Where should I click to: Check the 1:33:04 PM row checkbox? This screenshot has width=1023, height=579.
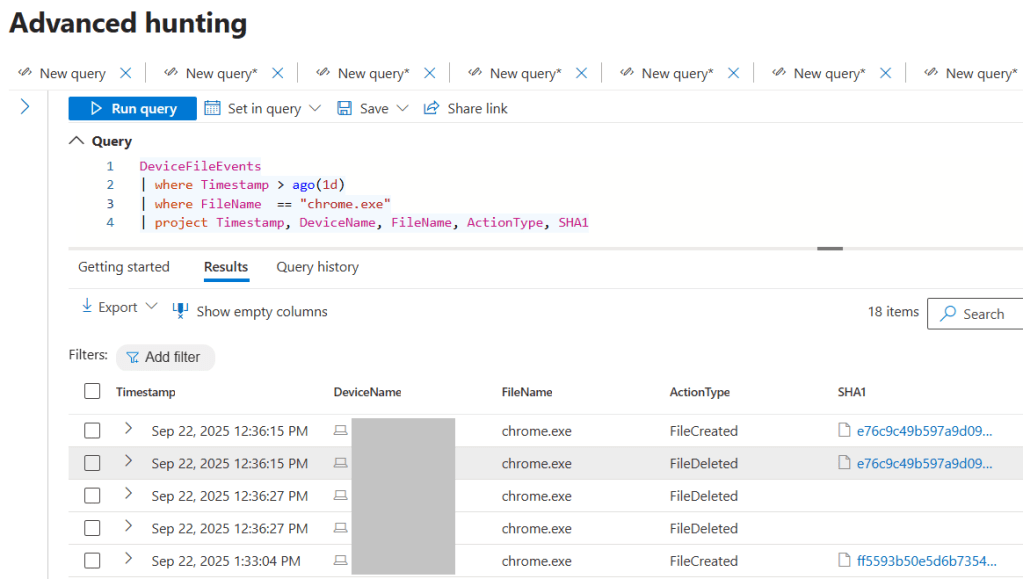(92, 561)
